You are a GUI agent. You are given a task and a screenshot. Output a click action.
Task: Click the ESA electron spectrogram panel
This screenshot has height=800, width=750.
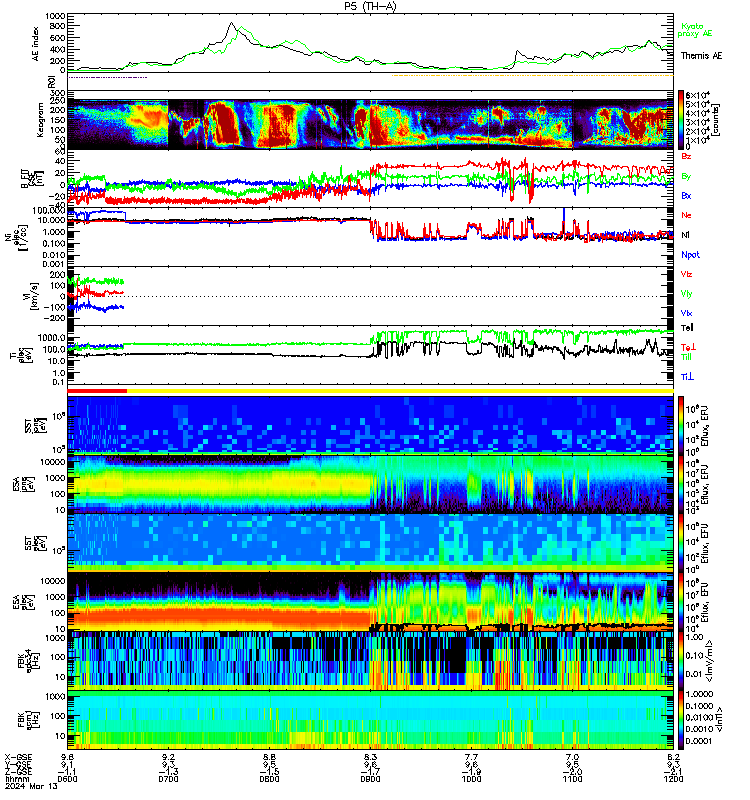(370, 602)
